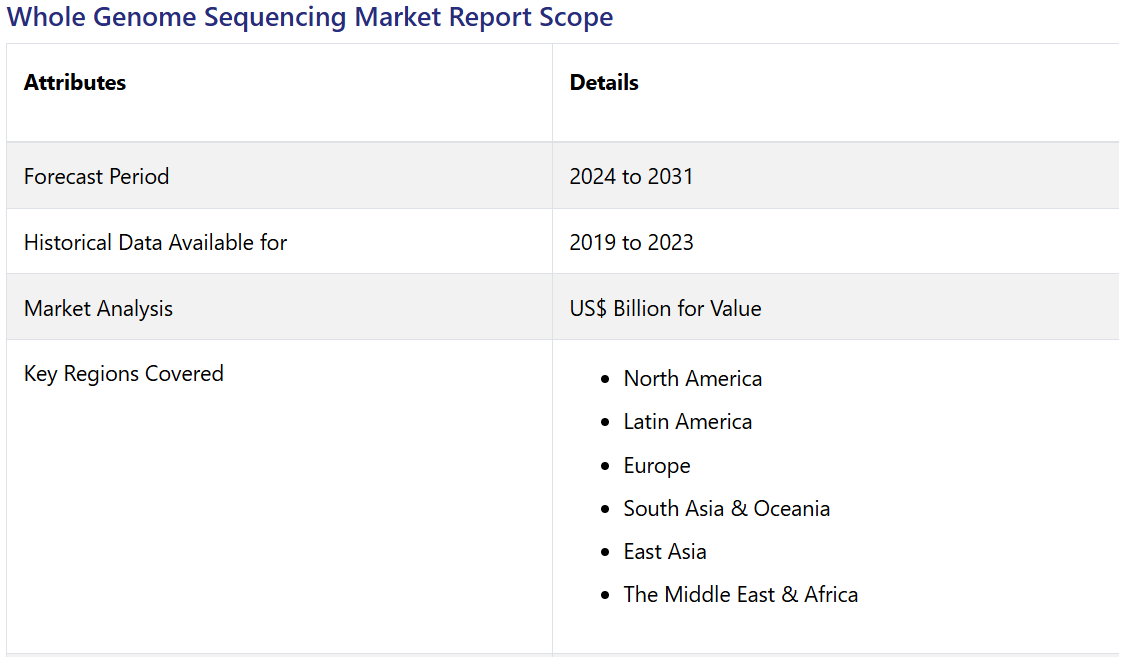1123x657 pixels.
Task: Click the Whole Genome Sequencing Market Report Scope heading
Action: pos(310,17)
